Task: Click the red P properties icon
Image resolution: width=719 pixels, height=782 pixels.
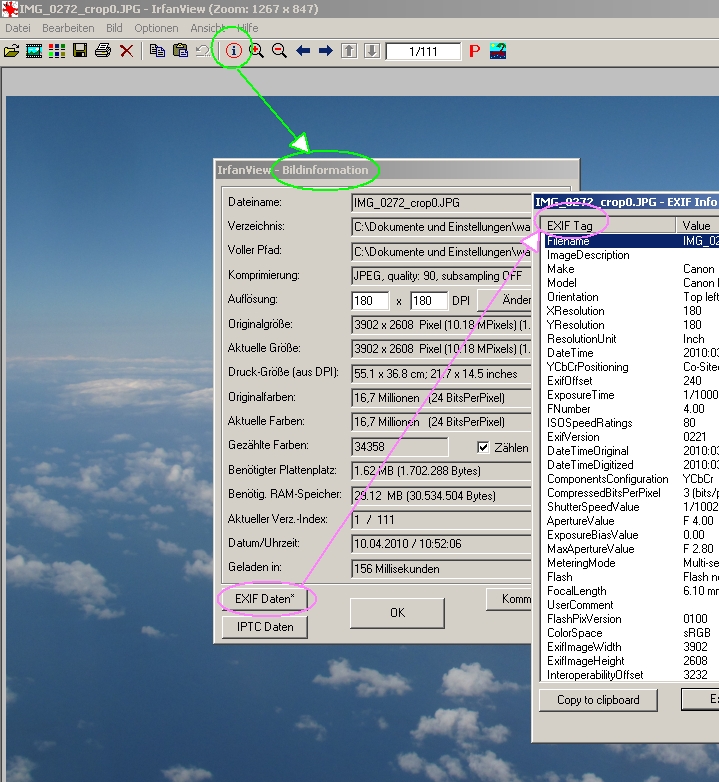Action: tap(474, 51)
